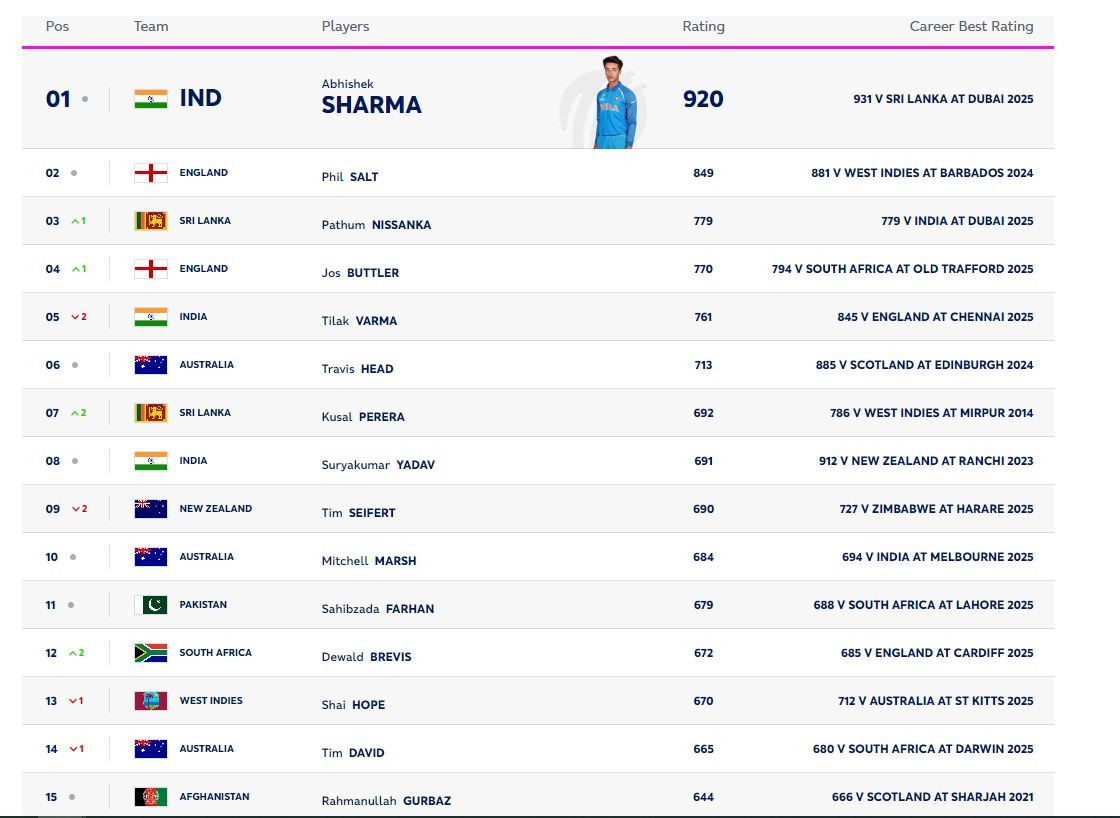Image resolution: width=1120 pixels, height=818 pixels.
Task: Click the Team column header
Action: [x=151, y=27]
